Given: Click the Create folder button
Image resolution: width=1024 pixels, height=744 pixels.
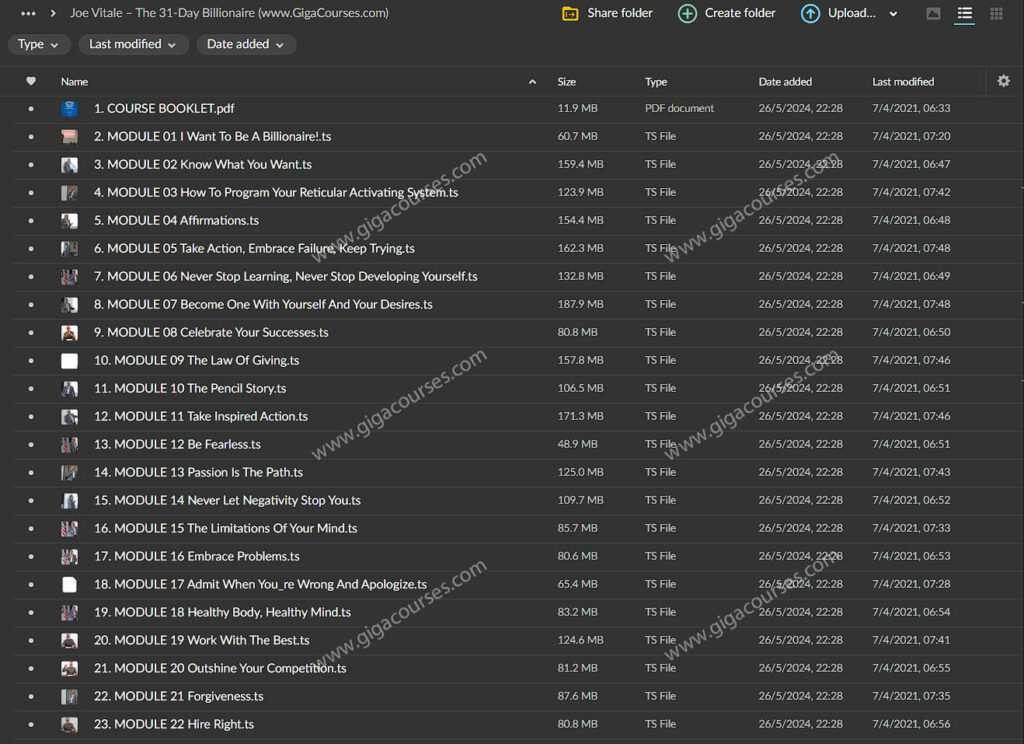Looking at the screenshot, I should 726,13.
